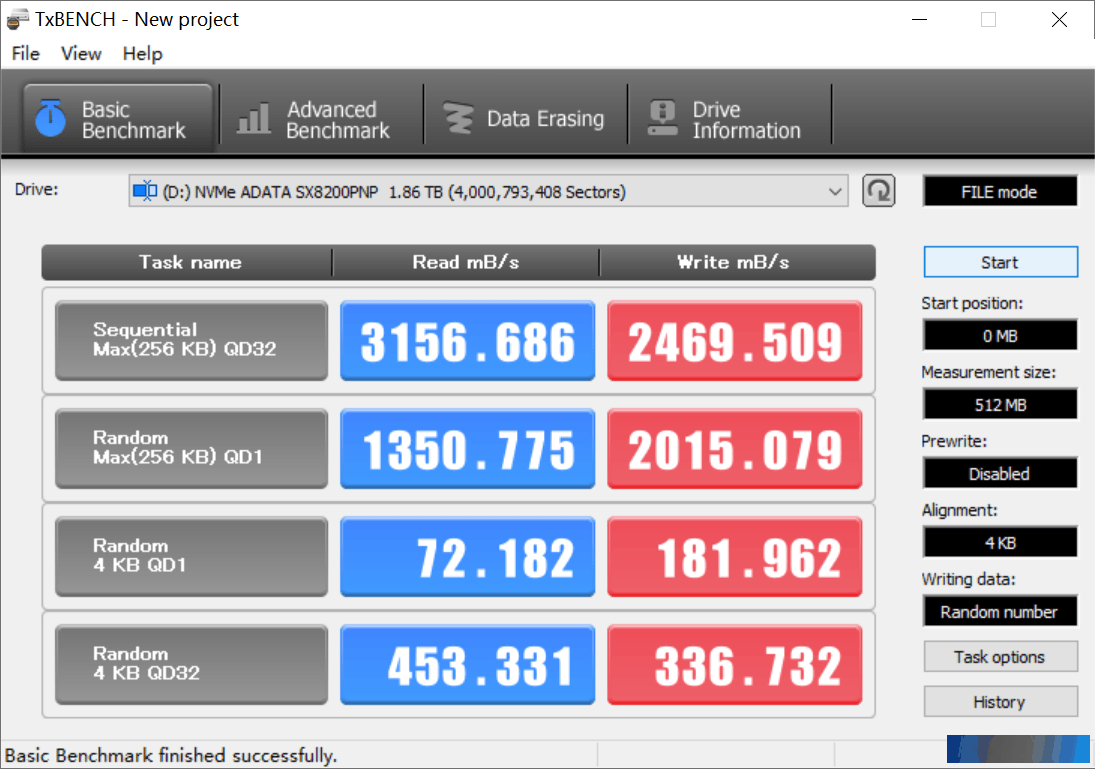The height and width of the screenshot is (769, 1095).
Task: Click the Drive Information disk icon
Action: [x=662, y=117]
